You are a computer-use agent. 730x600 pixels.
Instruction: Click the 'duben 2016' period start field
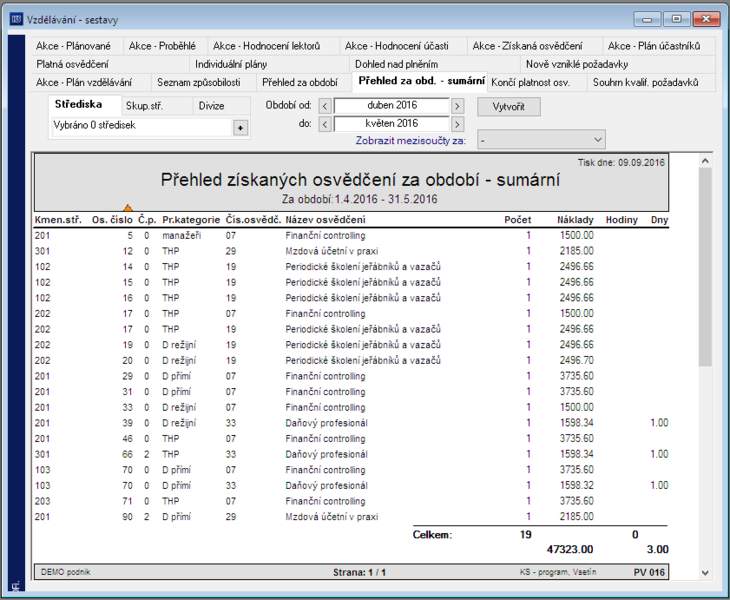click(x=392, y=106)
